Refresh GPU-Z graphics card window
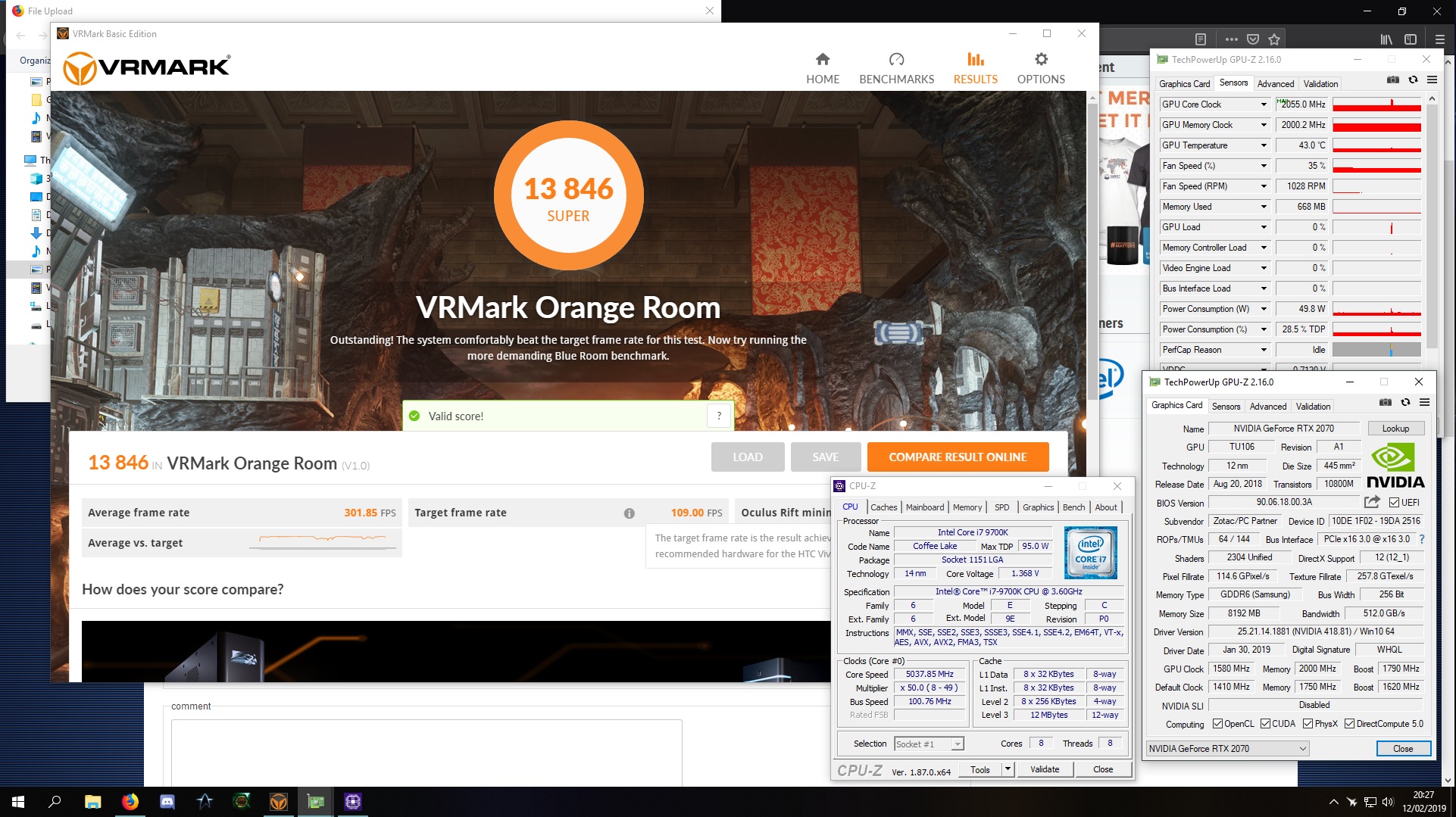The image size is (1456, 817). pos(1405,402)
